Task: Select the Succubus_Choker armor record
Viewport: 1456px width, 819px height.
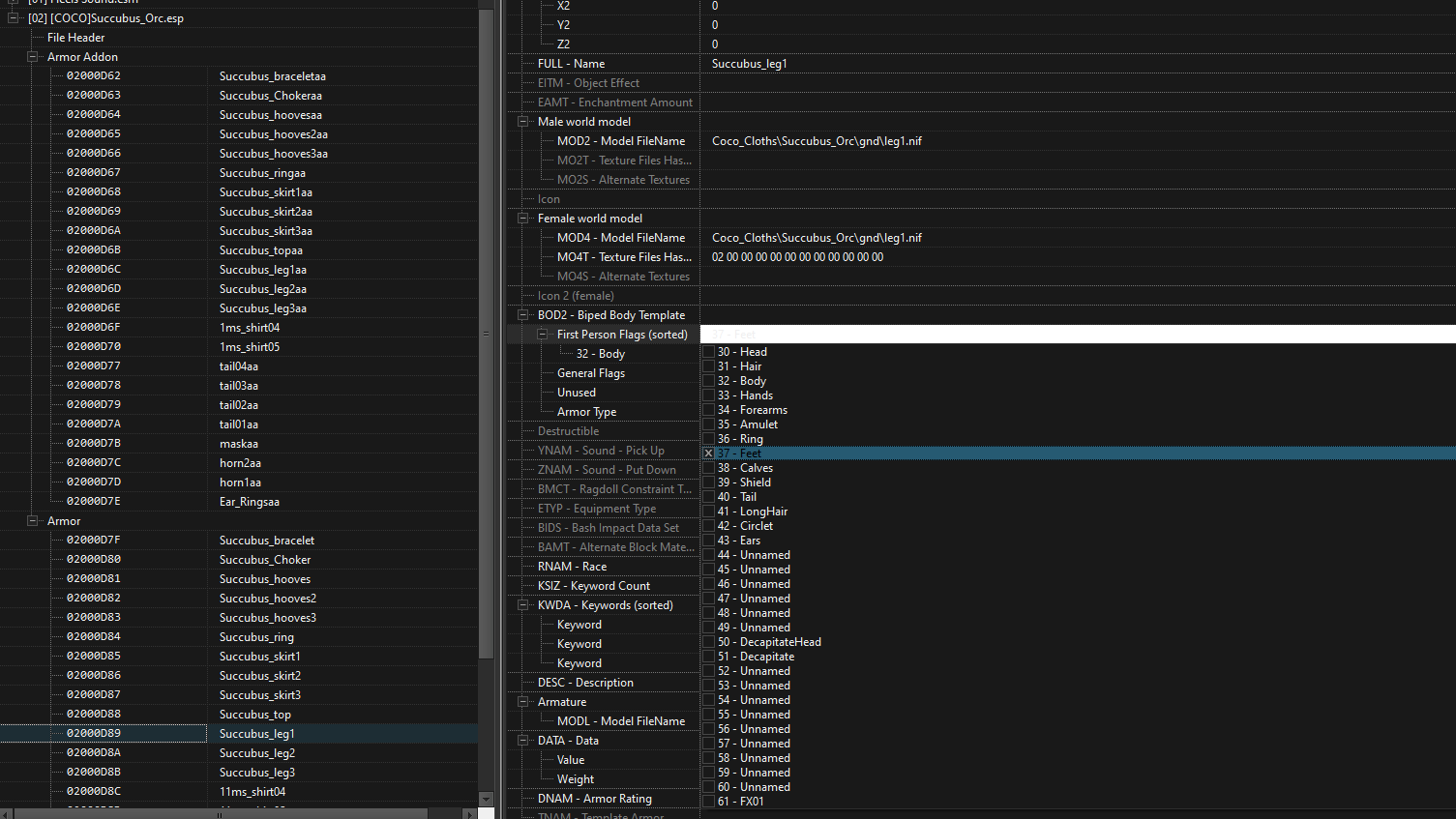Action: 265,560
